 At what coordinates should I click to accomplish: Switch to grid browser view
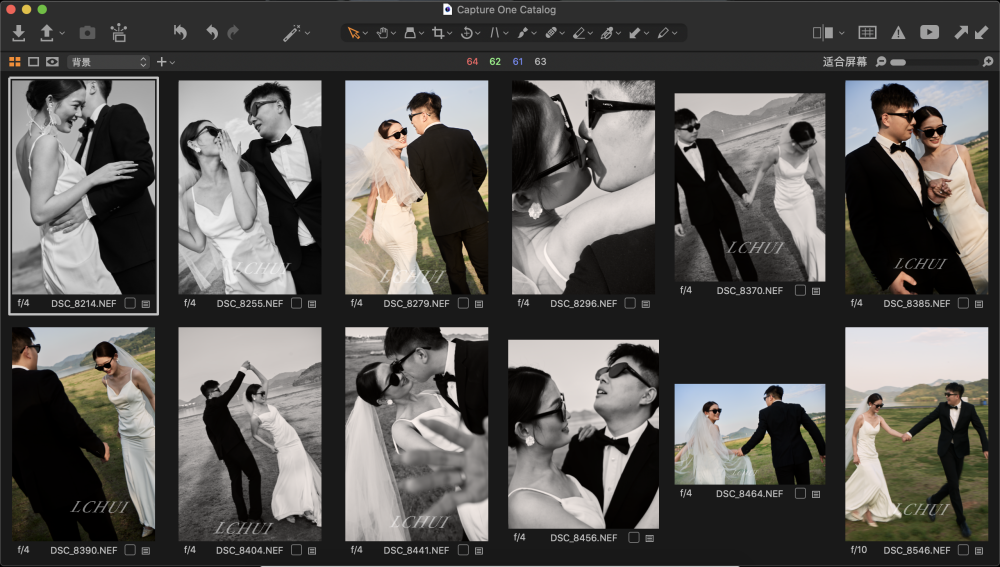15,62
